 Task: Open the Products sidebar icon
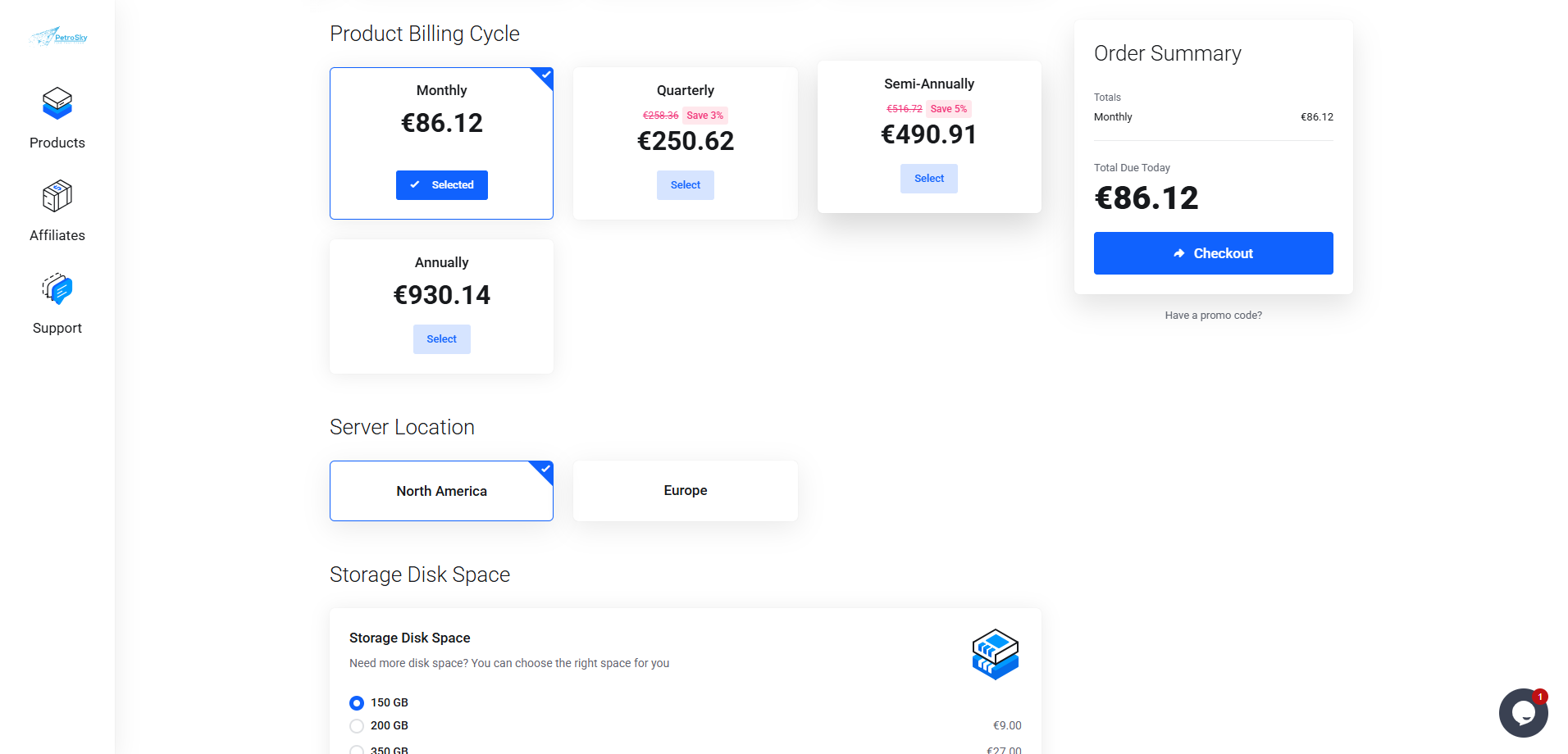(57, 104)
